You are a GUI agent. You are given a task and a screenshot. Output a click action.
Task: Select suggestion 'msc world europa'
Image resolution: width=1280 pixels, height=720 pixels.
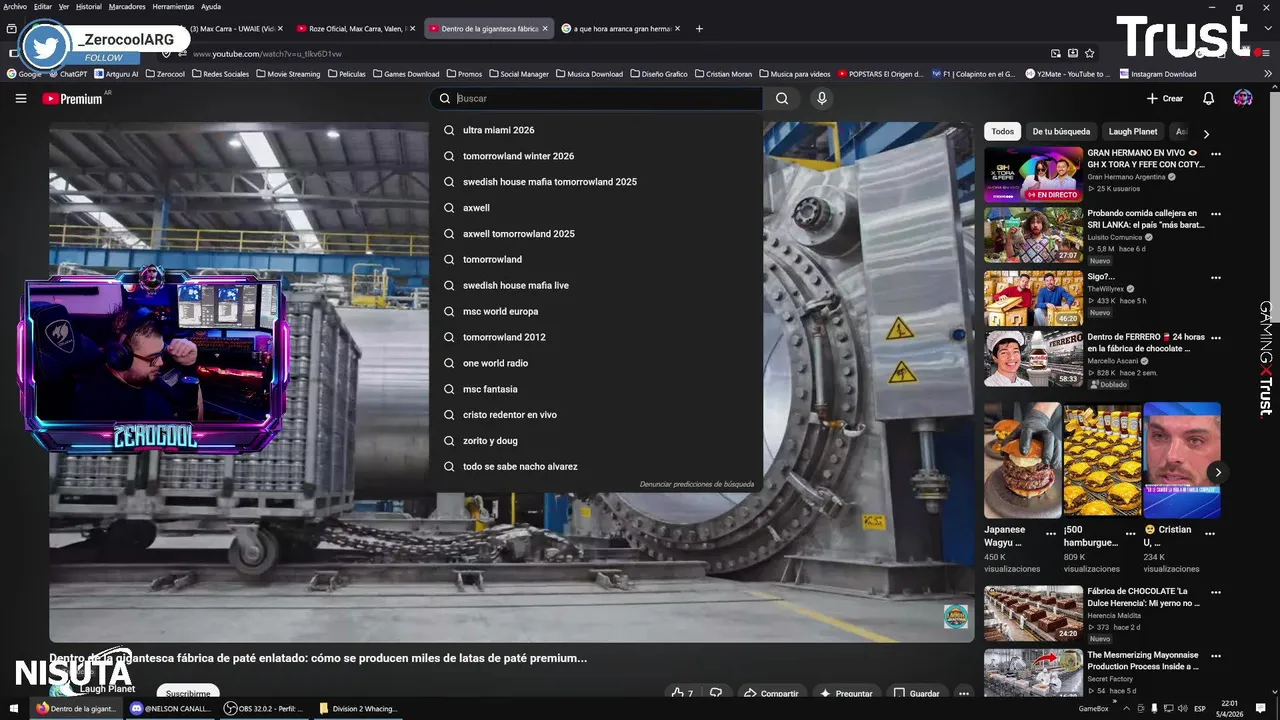coord(596,311)
